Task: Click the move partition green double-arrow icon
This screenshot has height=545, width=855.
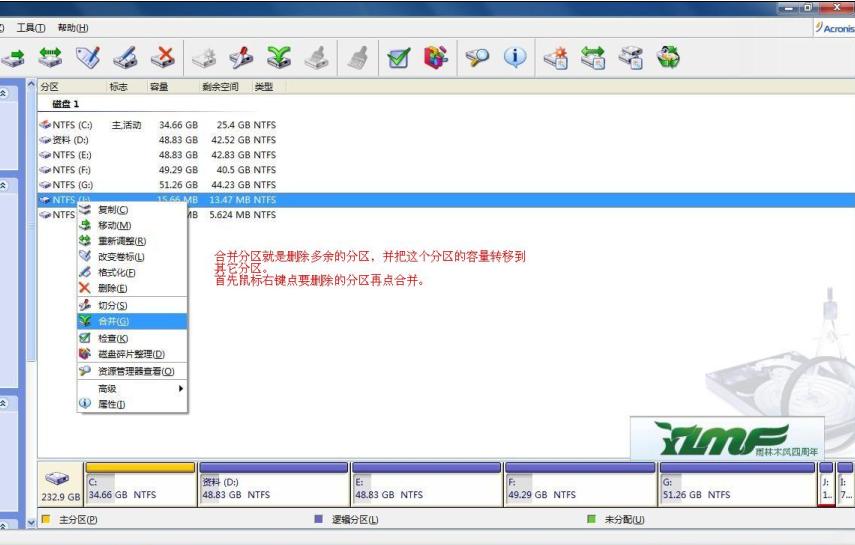Action: (x=50, y=57)
